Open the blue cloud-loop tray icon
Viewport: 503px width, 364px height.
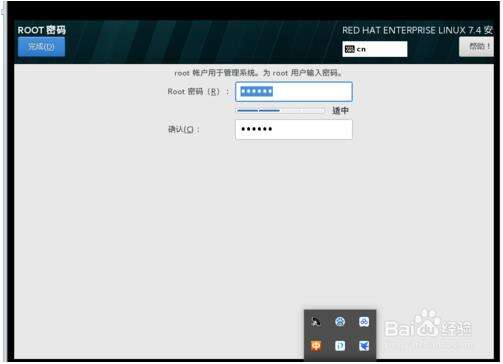coord(364,322)
